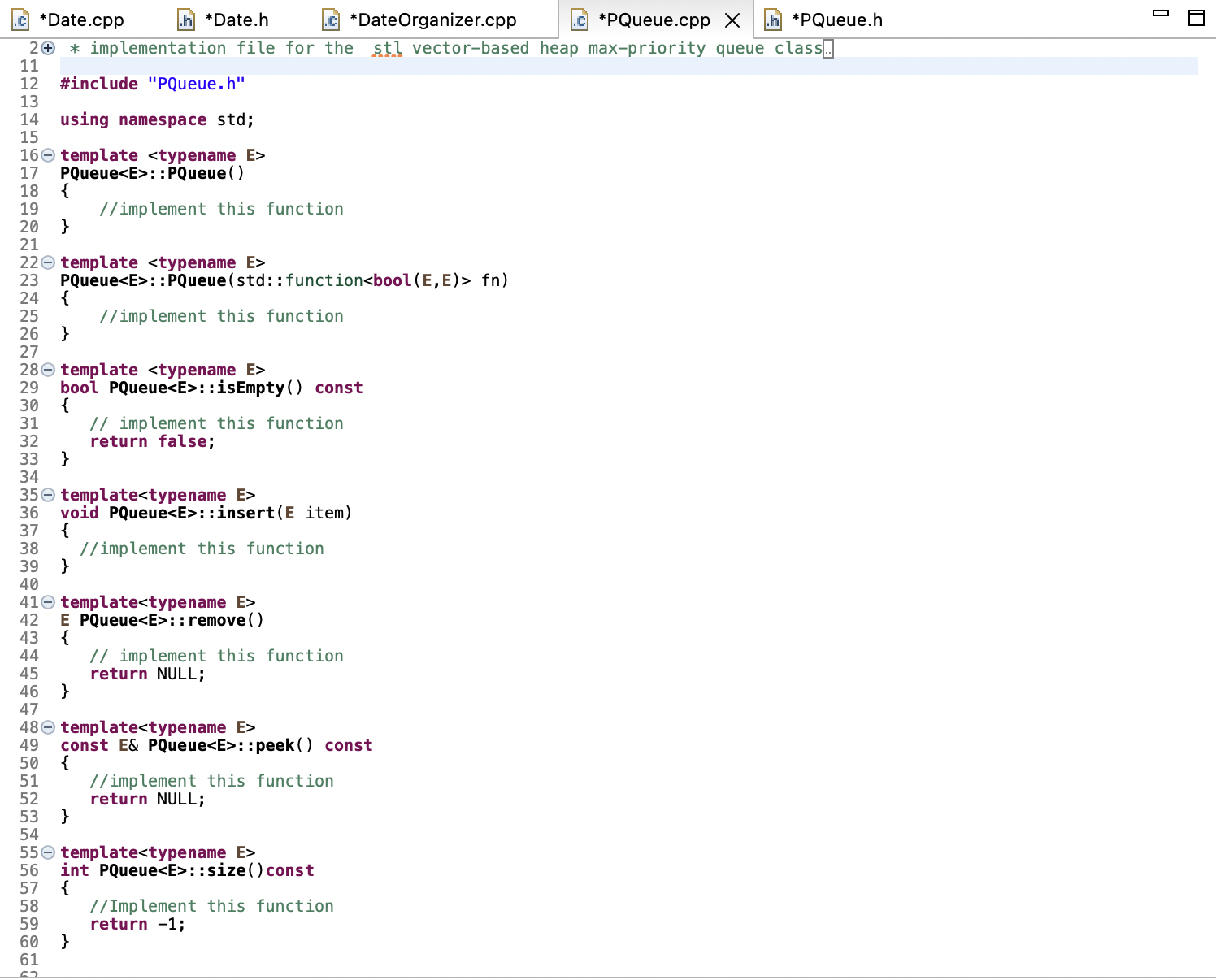Click the folded comment ellipsis box after 'class'
1216x980 pixels.
coord(828,49)
